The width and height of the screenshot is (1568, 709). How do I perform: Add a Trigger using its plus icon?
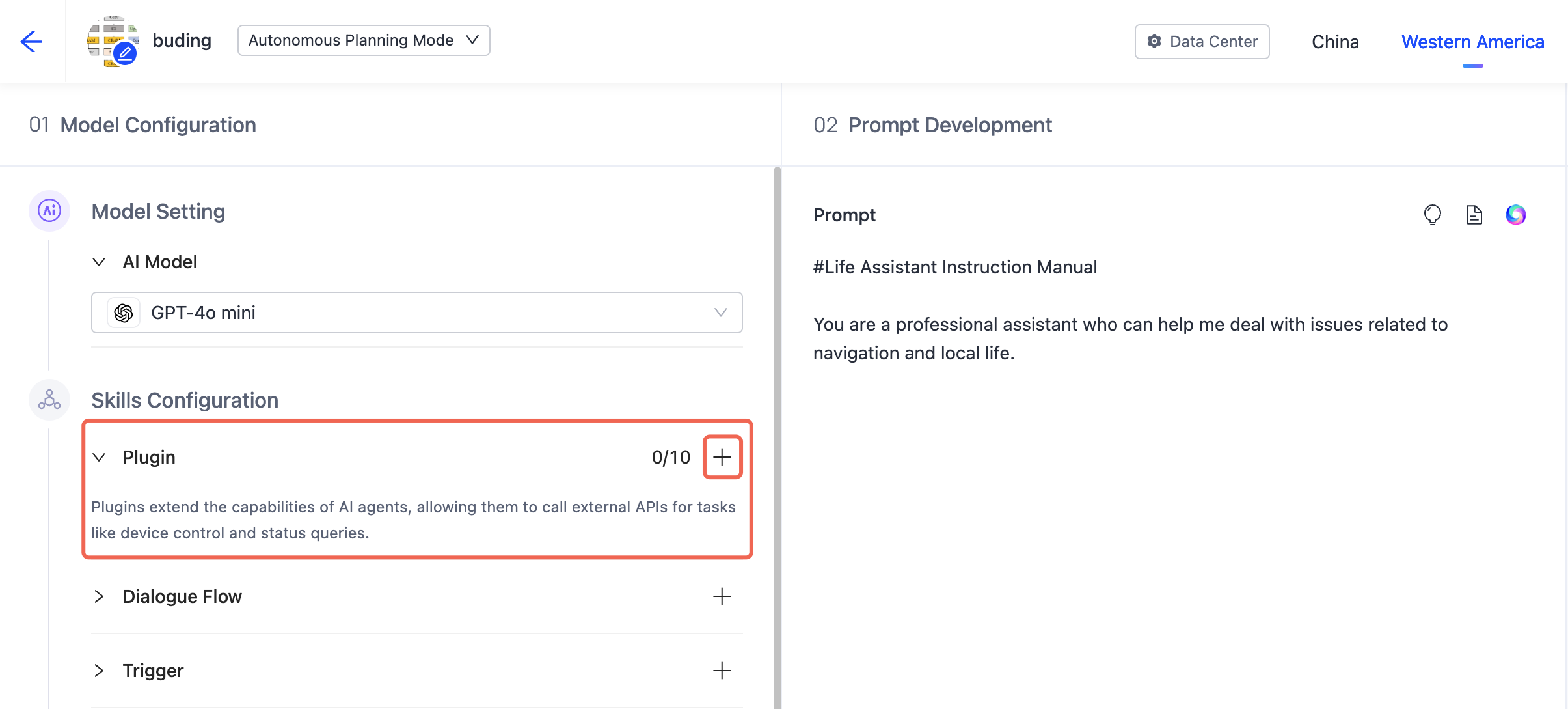click(x=722, y=671)
